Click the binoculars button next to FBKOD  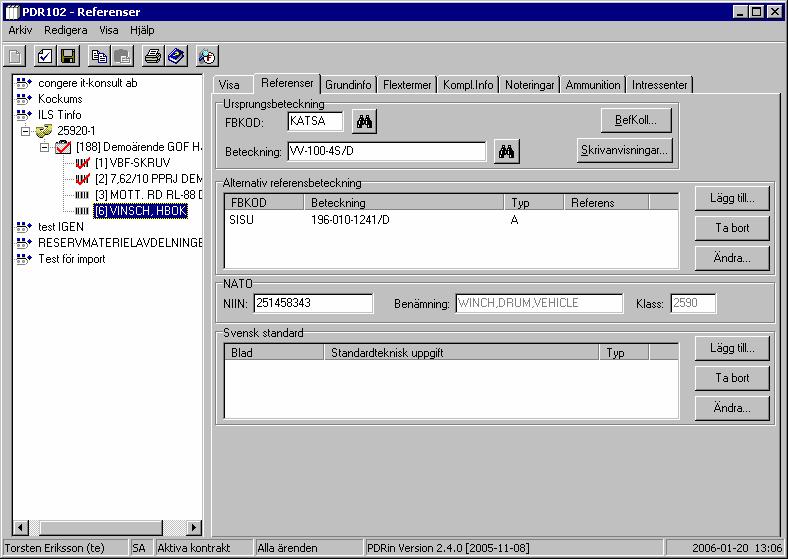coord(364,121)
